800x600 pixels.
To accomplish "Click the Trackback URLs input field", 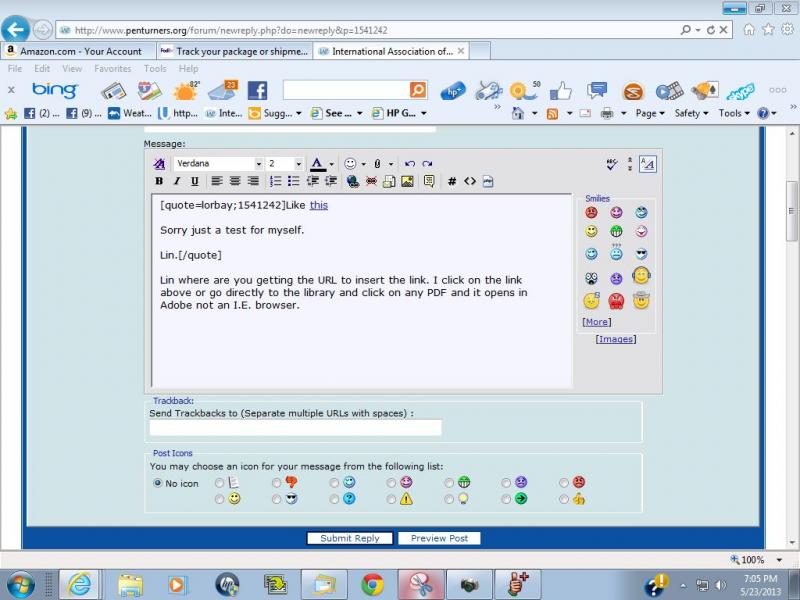I will point(295,427).
